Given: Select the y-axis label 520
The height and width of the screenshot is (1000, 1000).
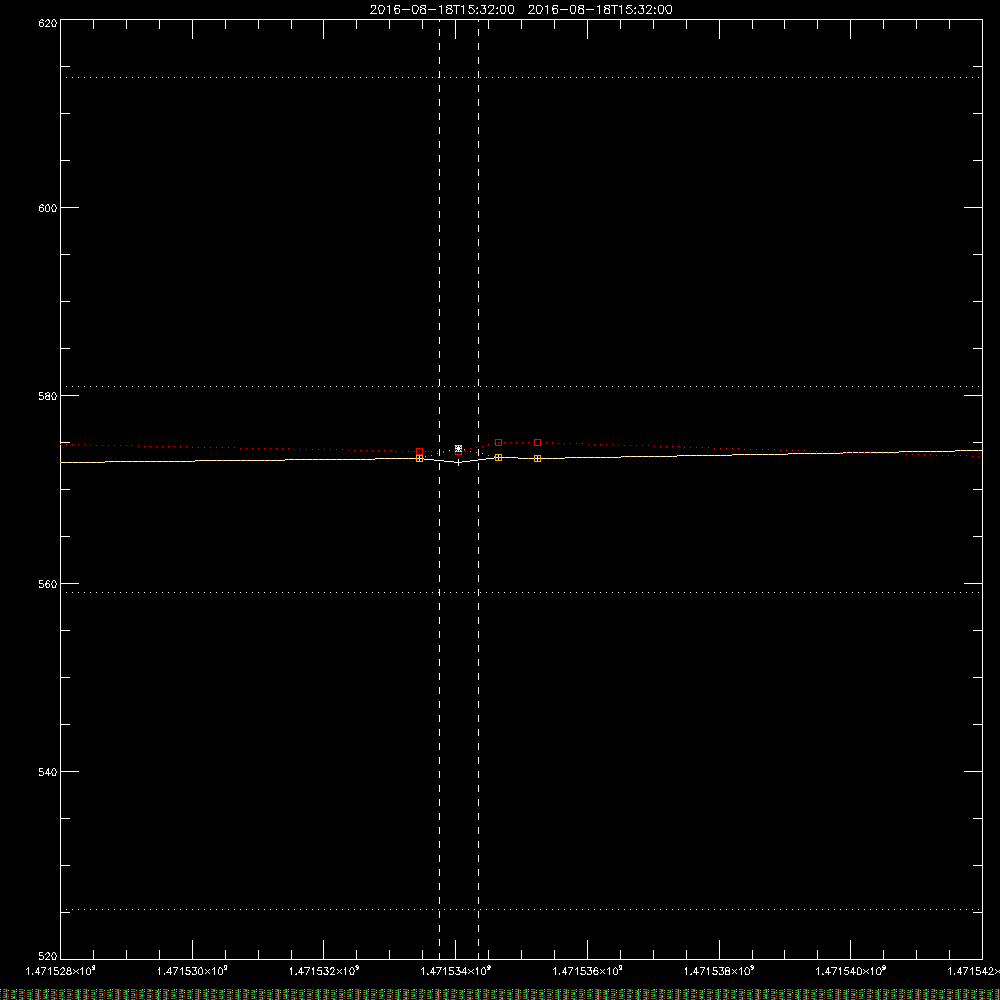Looking at the screenshot, I should coord(48,957).
